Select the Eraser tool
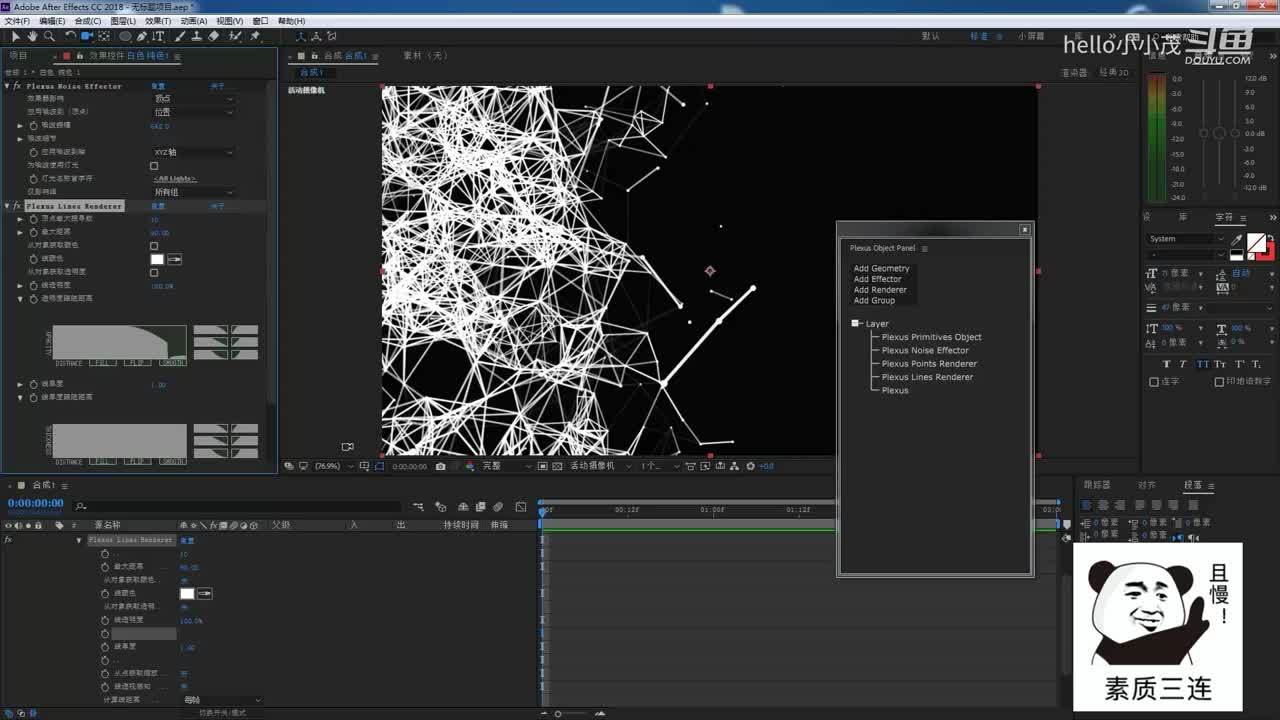Viewport: 1280px width, 720px height. (x=213, y=36)
